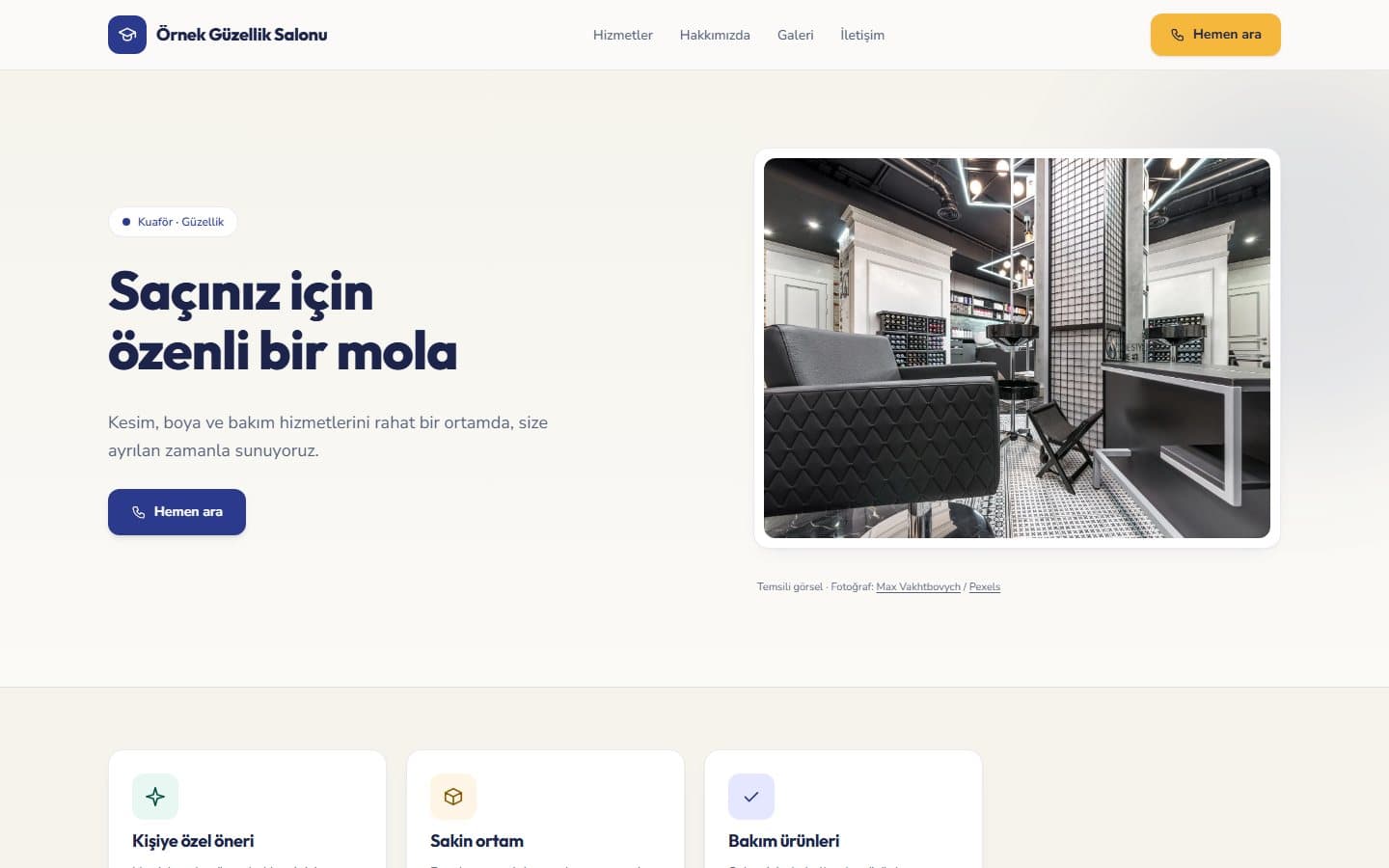Click the Kuaför · Güzellik badge
This screenshot has width=1389, height=868.
pos(173,222)
